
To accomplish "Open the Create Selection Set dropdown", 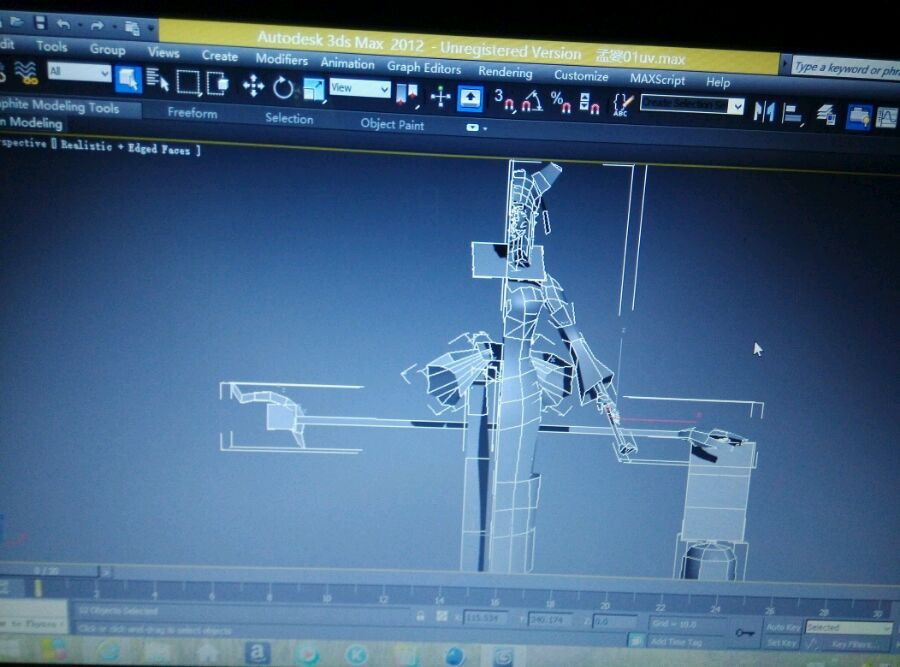I will (692, 104).
